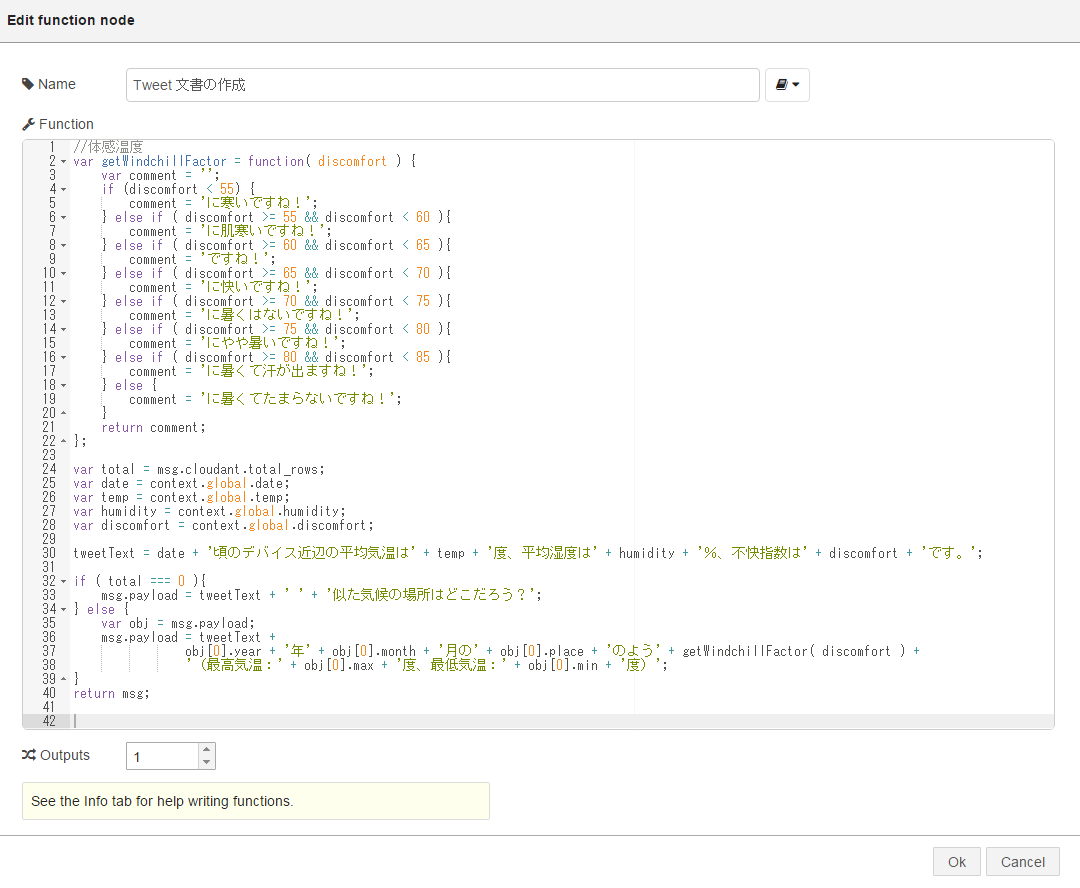Click 'return msg;' on line 40
Viewport: 1080px width, 888px height.
coord(112,694)
